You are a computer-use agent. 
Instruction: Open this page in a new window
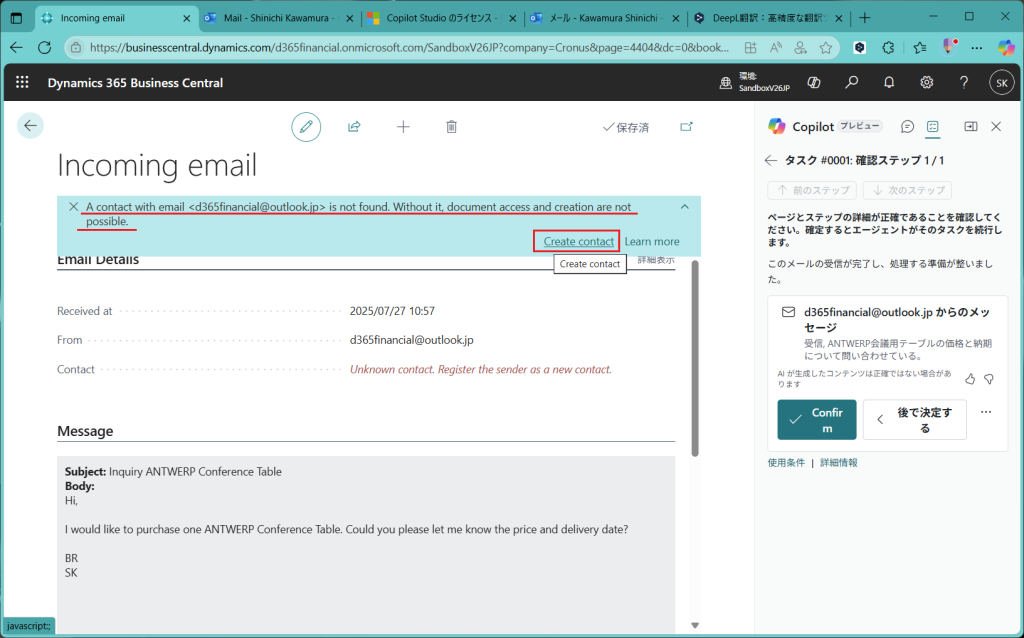[686, 127]
